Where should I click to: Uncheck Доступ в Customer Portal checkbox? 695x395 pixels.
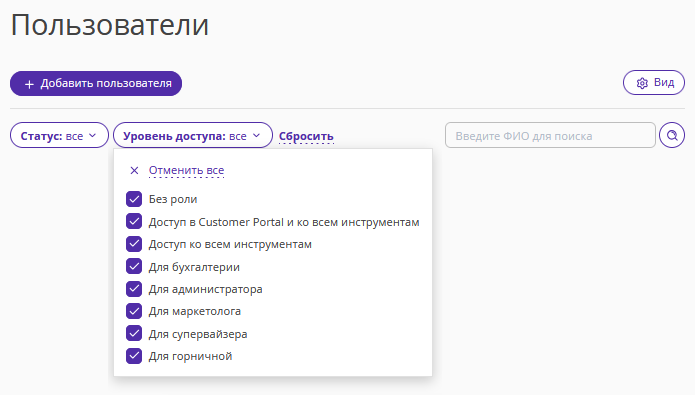[134, 221]
